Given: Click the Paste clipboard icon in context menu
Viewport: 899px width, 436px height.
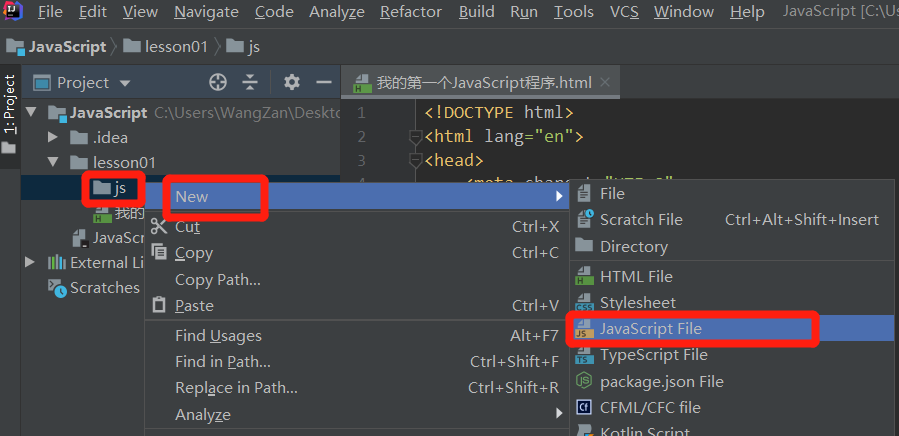Looking at the screenshot, I should pos(159,305).
